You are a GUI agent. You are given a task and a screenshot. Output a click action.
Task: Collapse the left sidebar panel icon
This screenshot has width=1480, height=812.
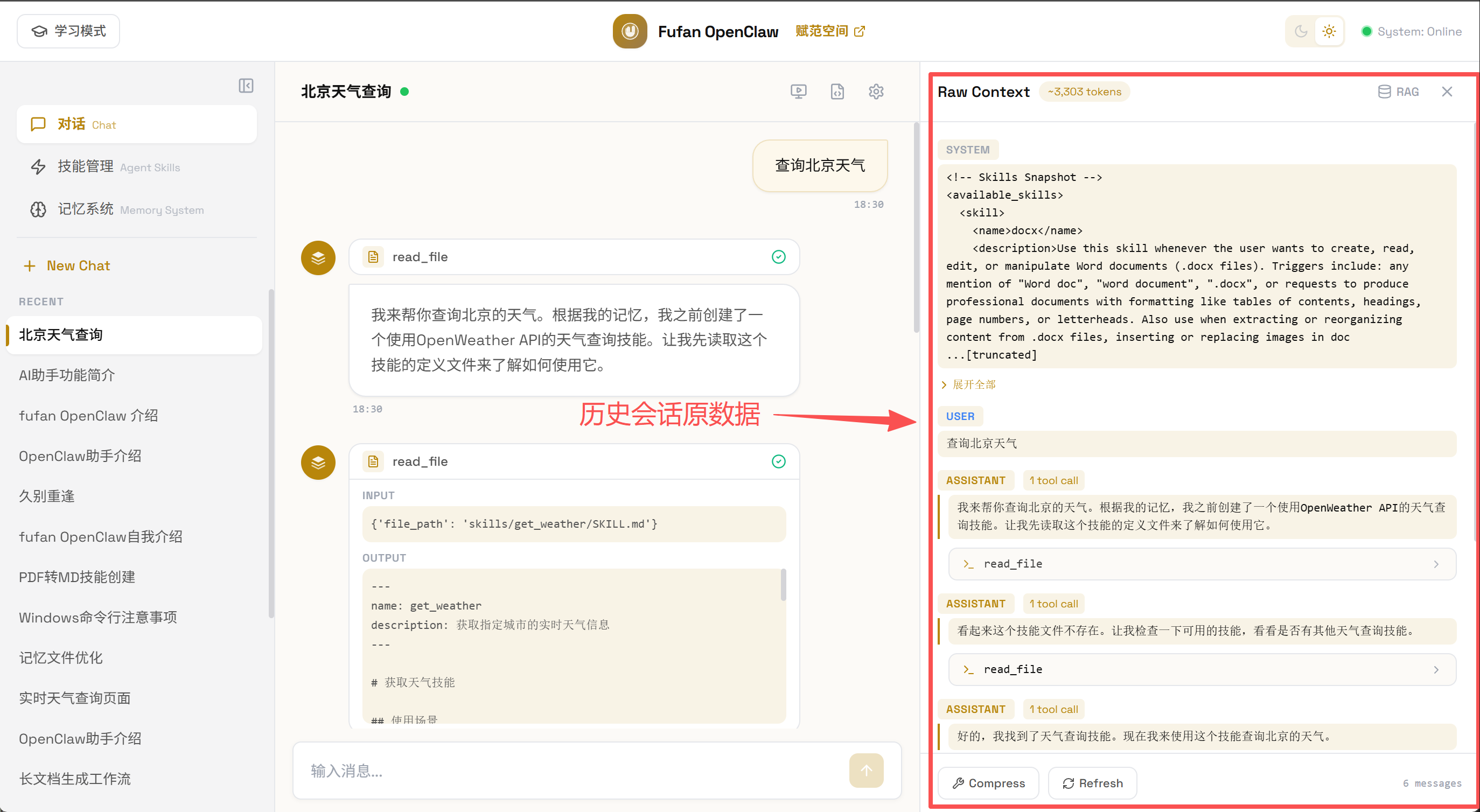(x=246, y=86)
